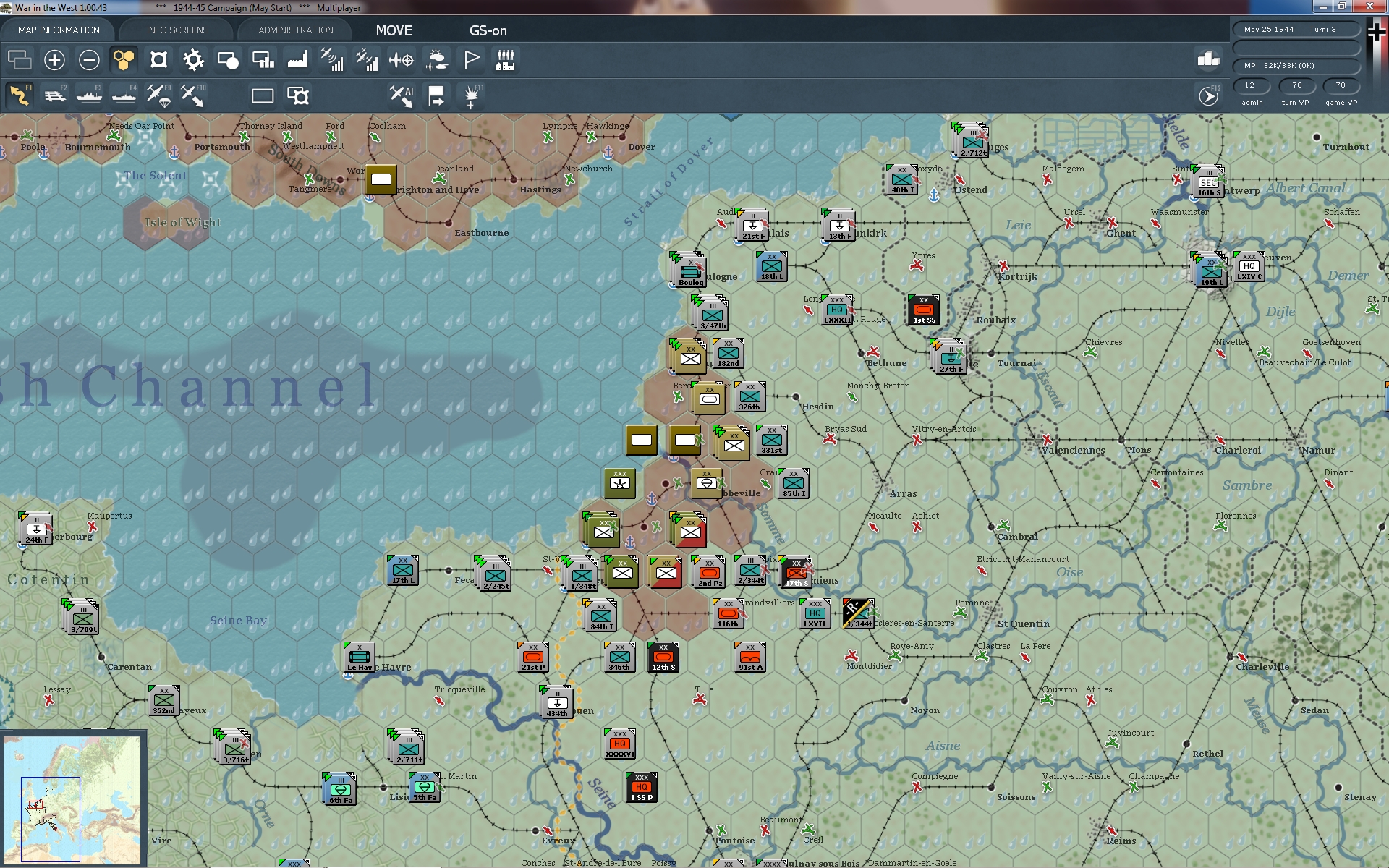Select Air transport paradrop mode (F9)
Screen dimensions: 1389x868
point(158,95)
